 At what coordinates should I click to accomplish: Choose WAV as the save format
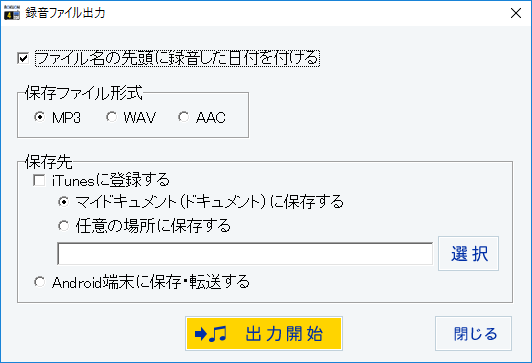[111, 117]
